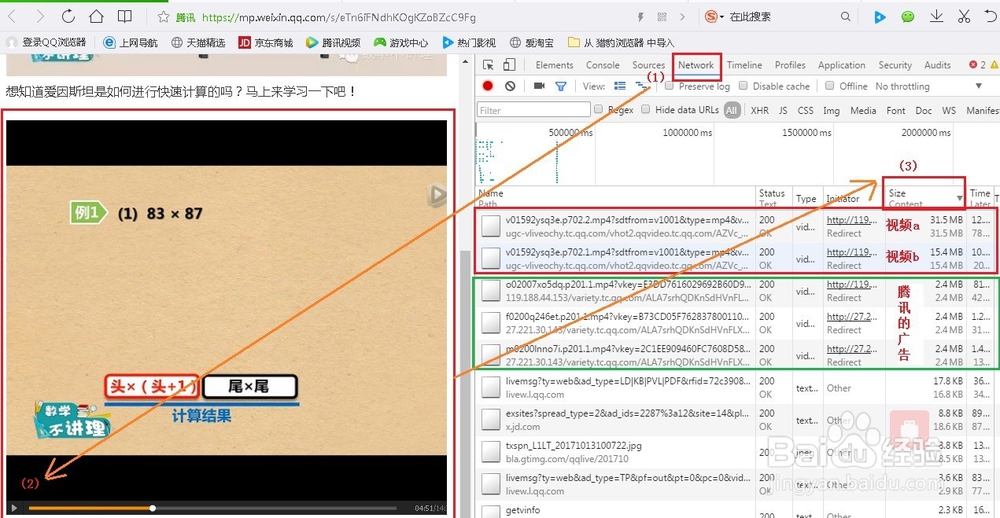Check the Offline checkbox
This screenshot has width=1000, height=518.
coord(830,85)
